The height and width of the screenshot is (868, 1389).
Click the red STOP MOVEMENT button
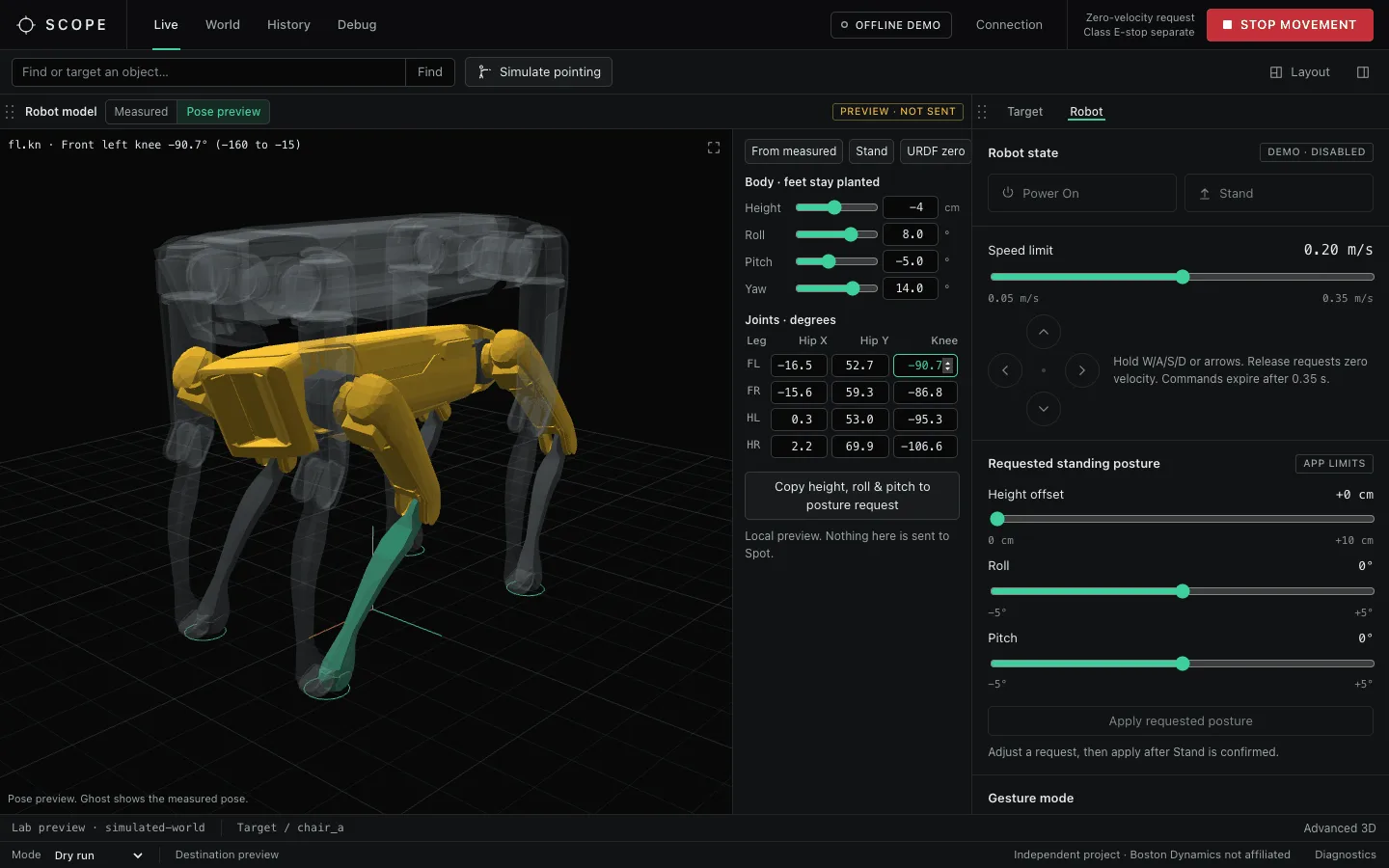click(x=1290, y=25)
